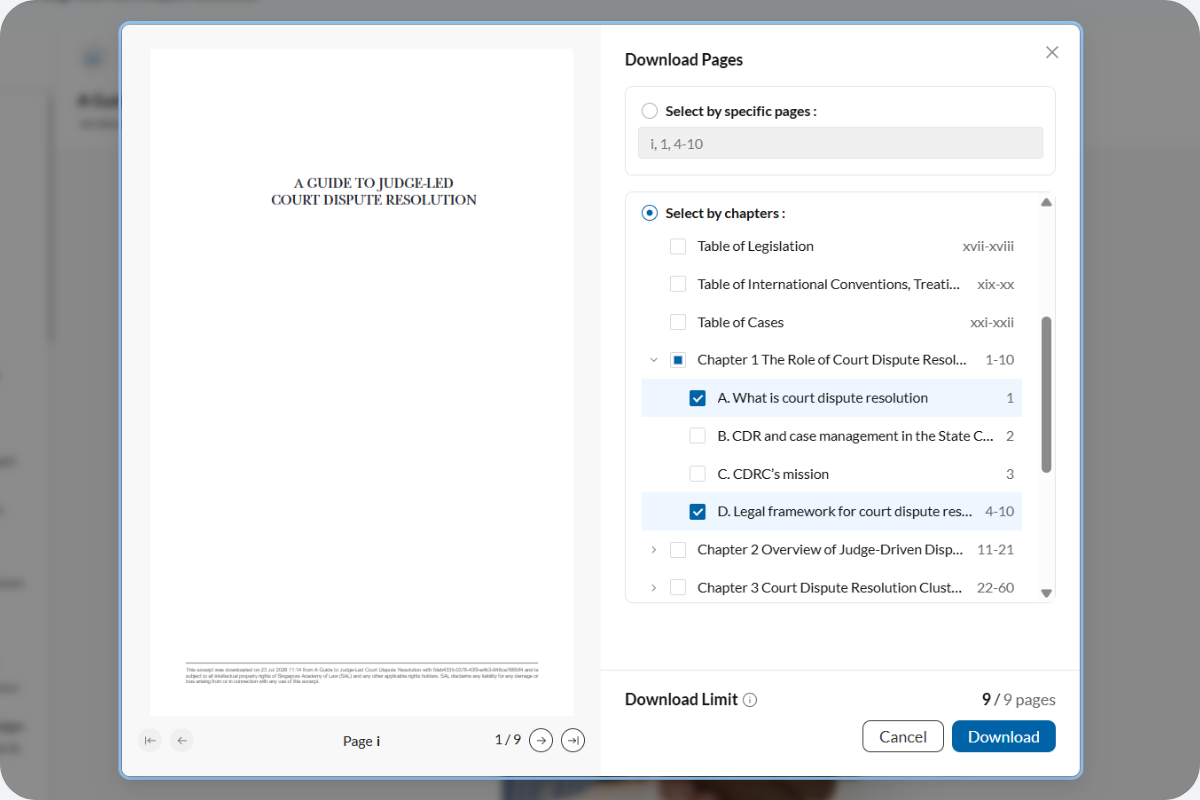Go to previous preview page
1200x800 pixels.
tap(181, 740)
